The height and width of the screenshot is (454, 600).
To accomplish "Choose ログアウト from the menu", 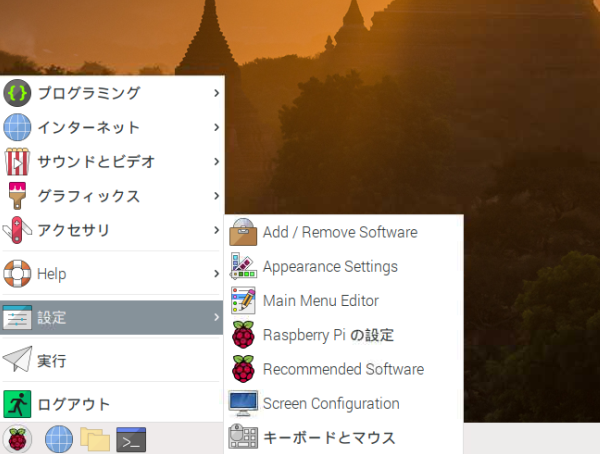I will (x=112, y=404).
